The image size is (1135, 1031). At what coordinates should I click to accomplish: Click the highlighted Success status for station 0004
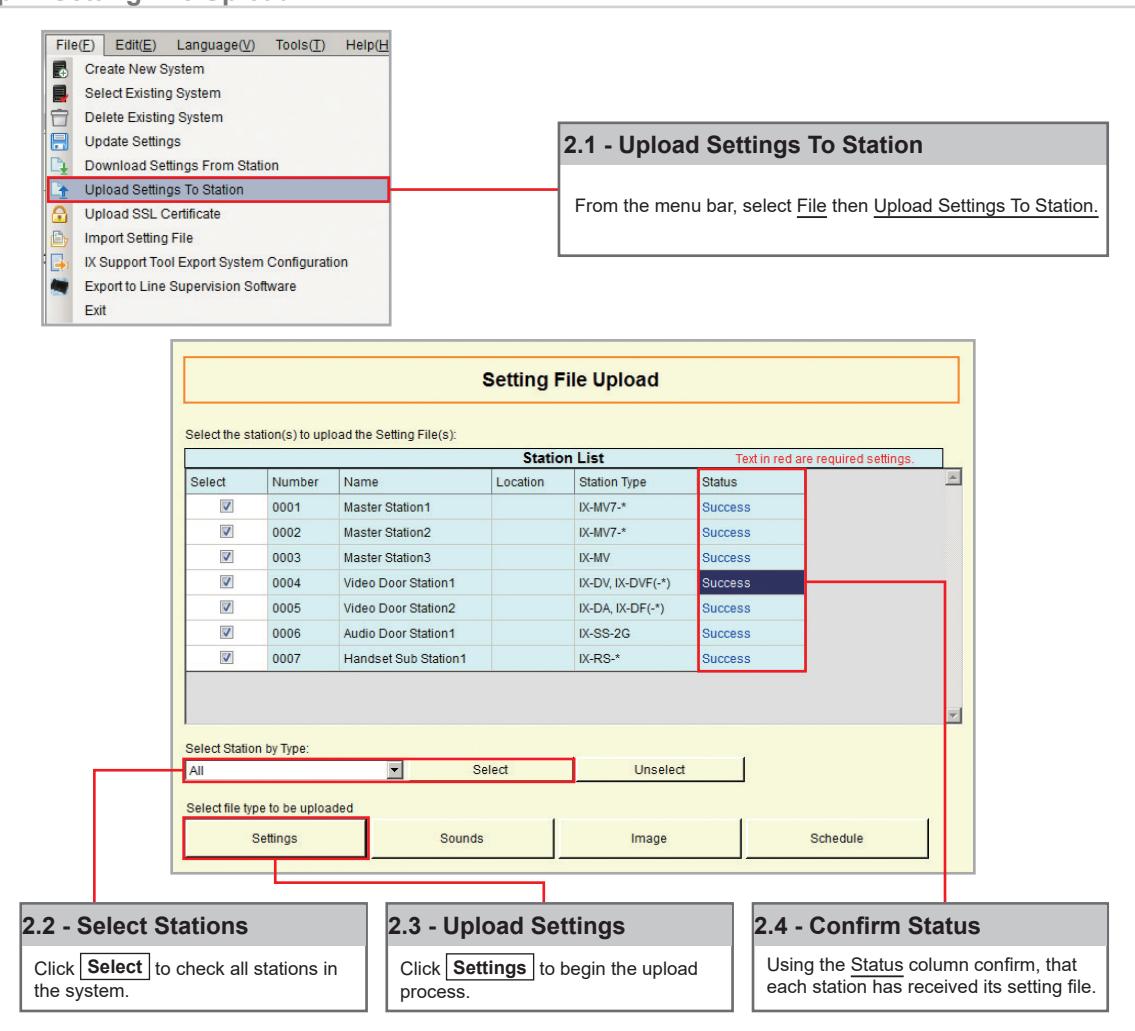[751, 583]
